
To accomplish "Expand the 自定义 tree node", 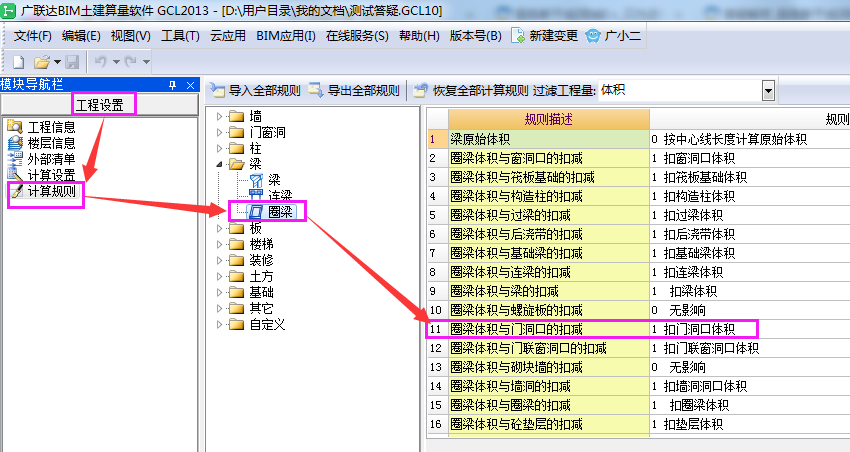I will [x=220, y=325].
